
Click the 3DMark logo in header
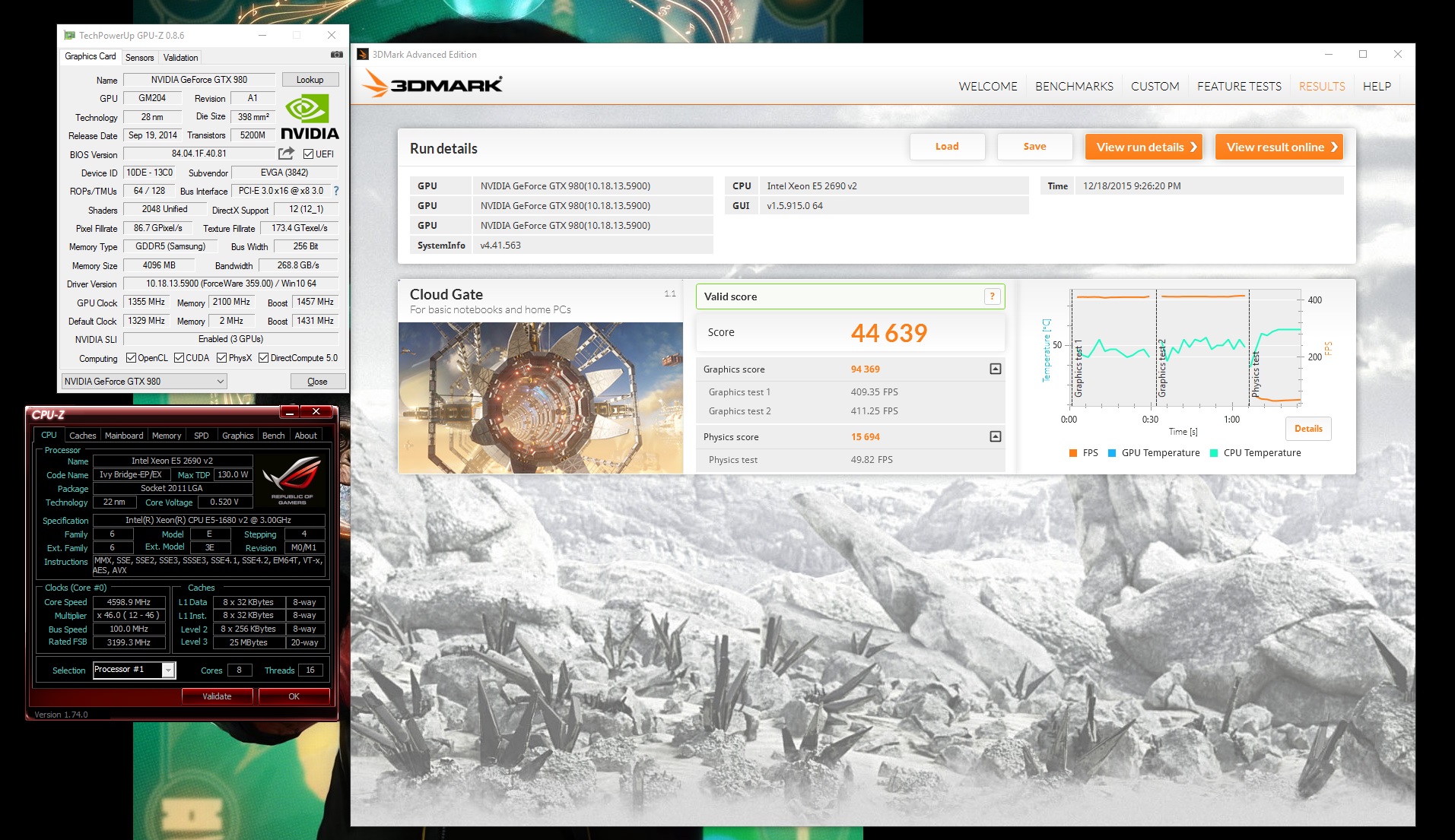[433, 84]
